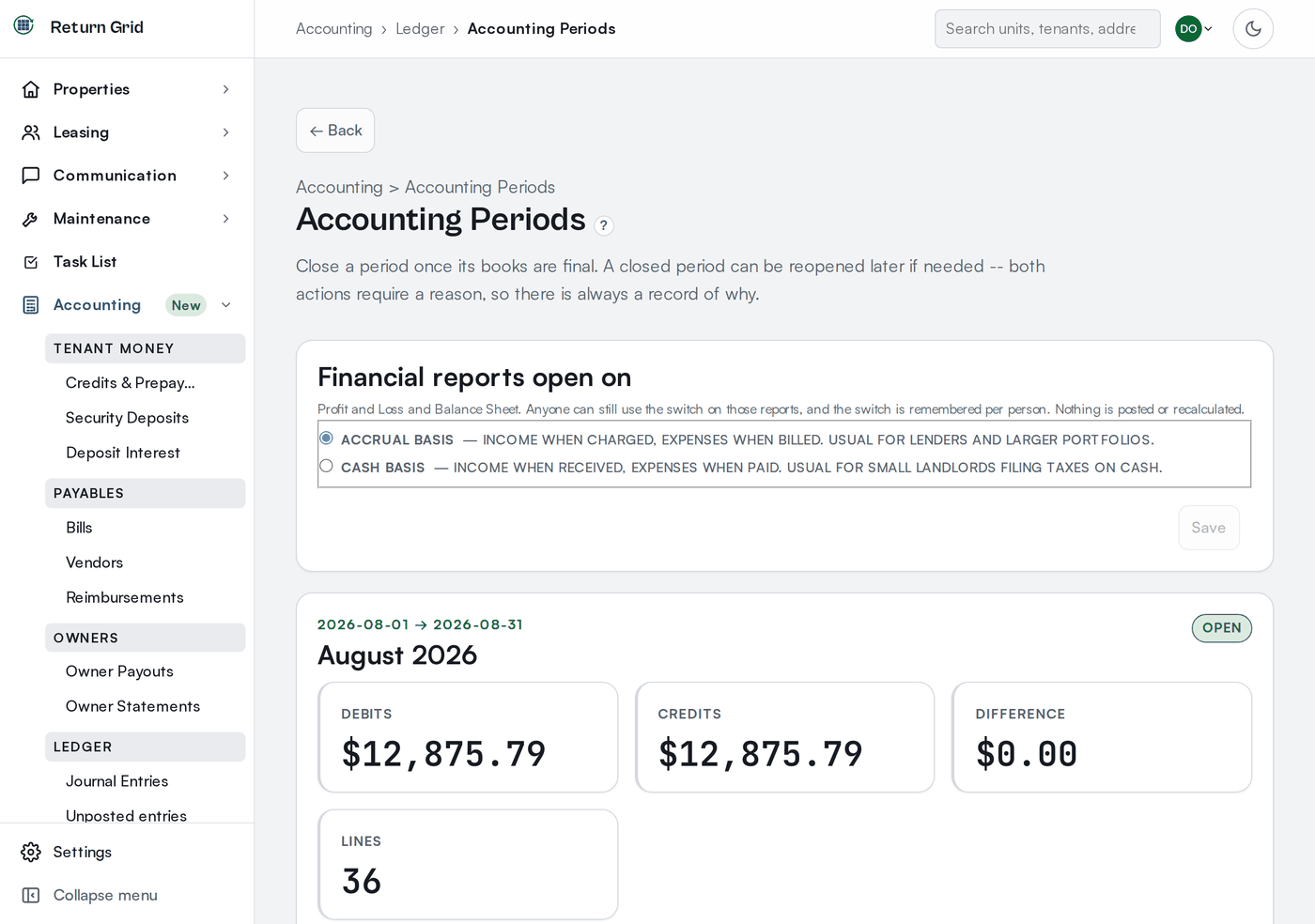Toggle dark mode with the moon icon

tap(1253, 28)
